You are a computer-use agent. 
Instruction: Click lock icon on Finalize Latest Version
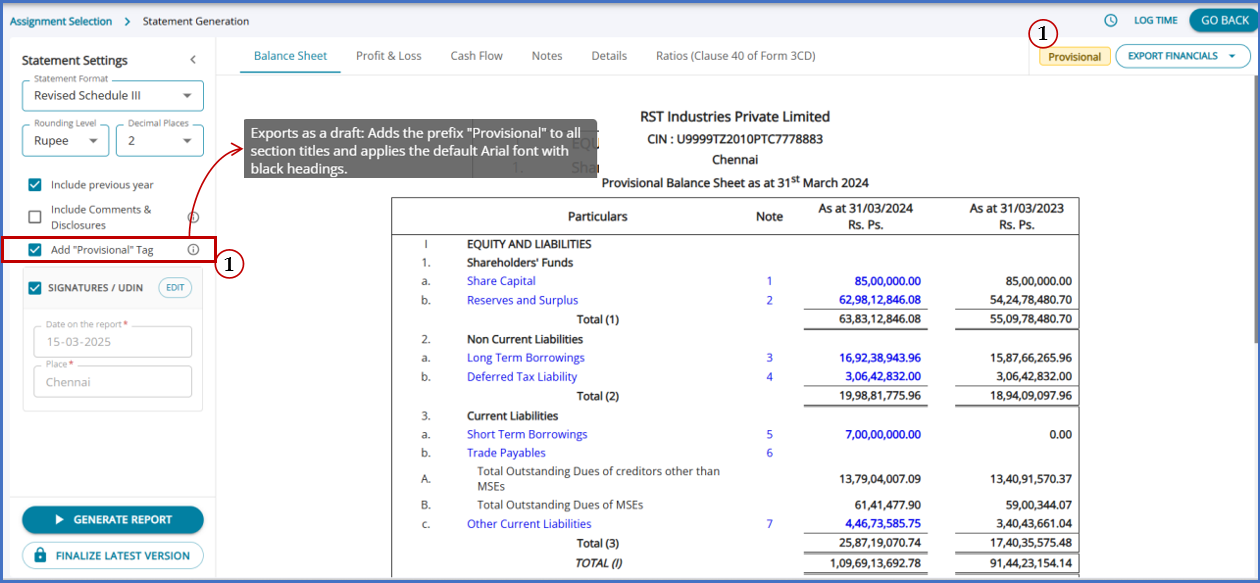(x=40, y=555)
